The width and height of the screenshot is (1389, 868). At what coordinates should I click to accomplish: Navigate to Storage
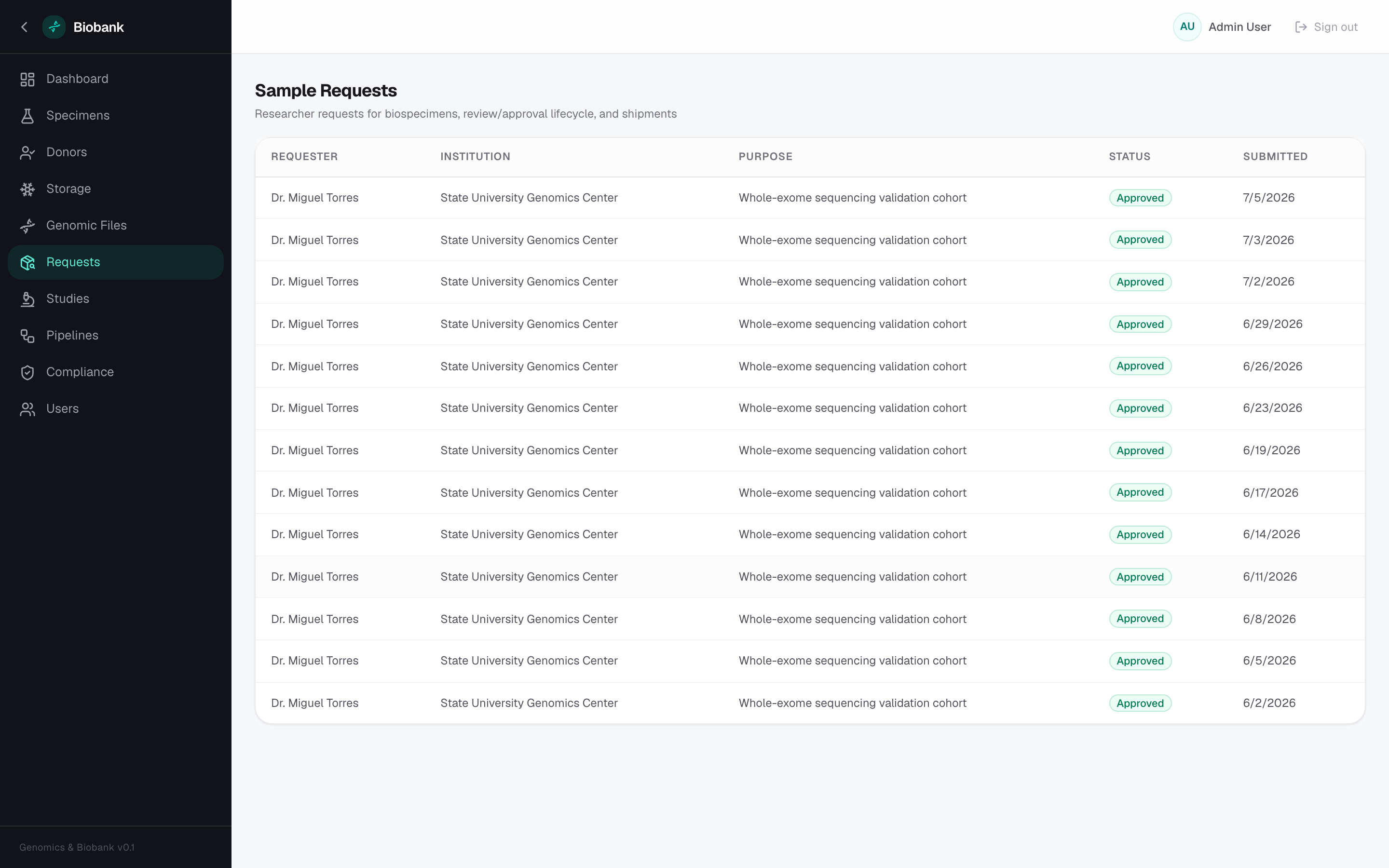coord(115,189)
